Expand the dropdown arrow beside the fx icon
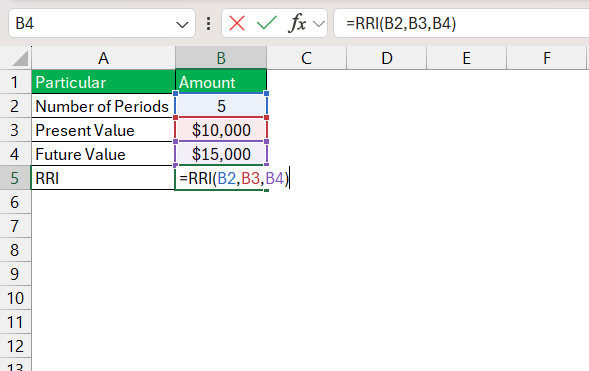589x371 pixels. (319, 24)
